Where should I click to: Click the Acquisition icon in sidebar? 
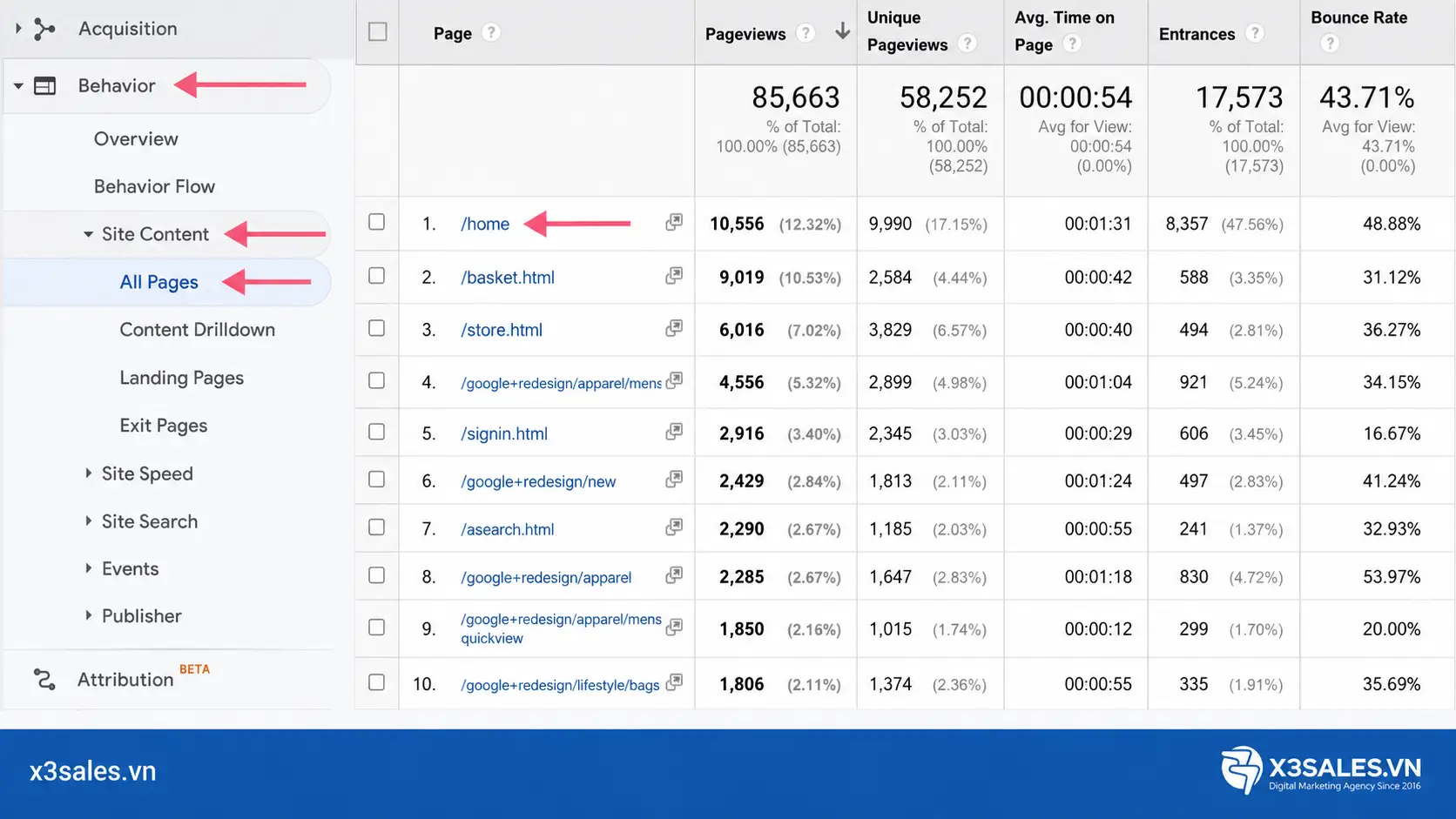[44, 29]
